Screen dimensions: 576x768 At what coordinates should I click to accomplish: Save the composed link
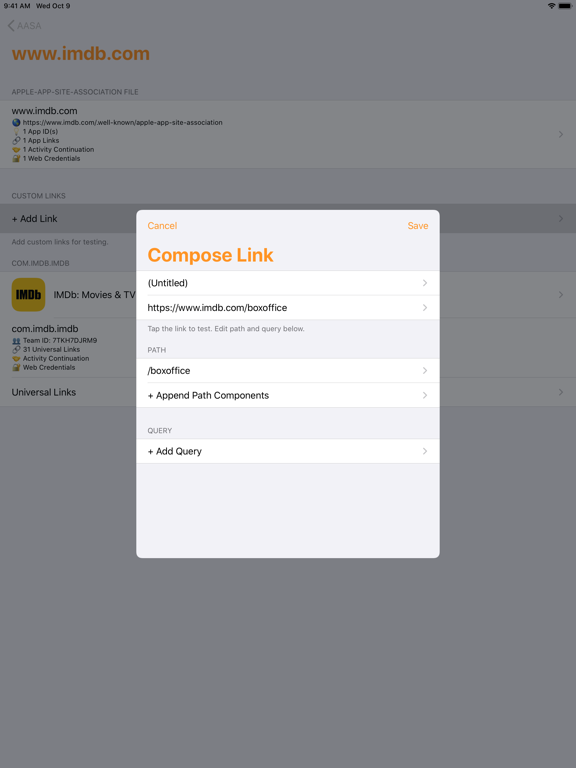[x=418, y=226]
